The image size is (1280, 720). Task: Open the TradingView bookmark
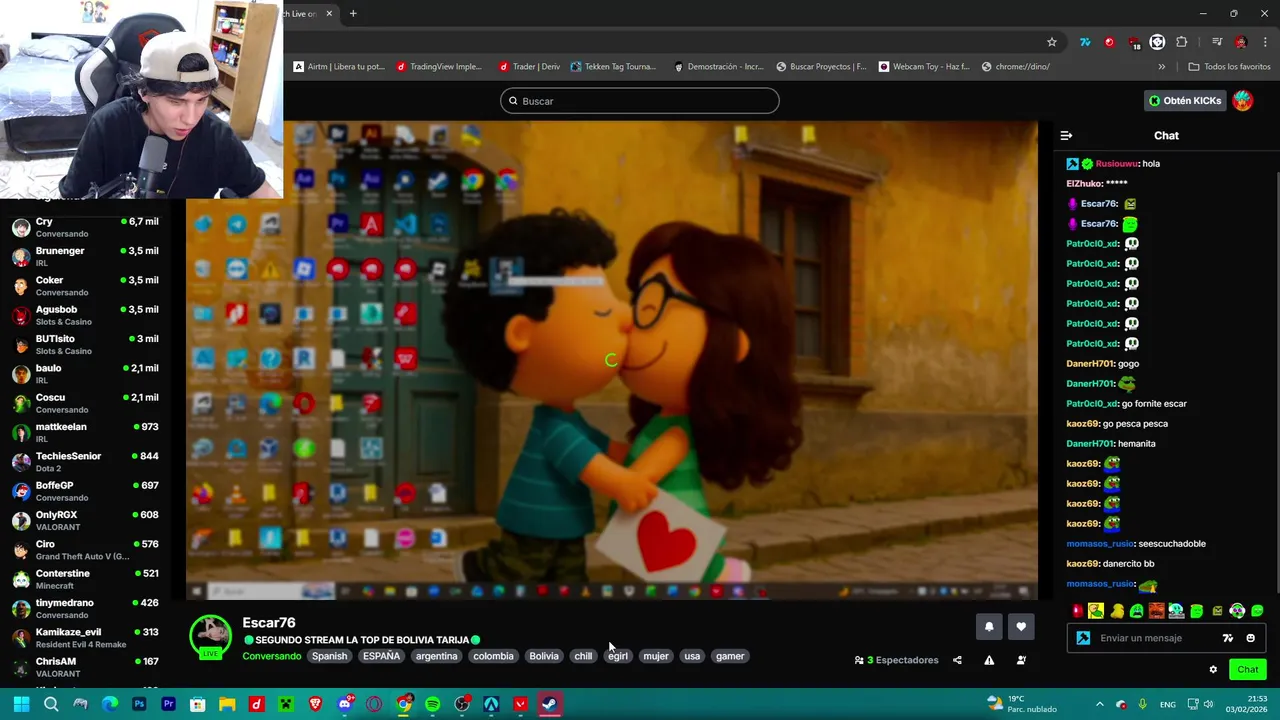439,67
